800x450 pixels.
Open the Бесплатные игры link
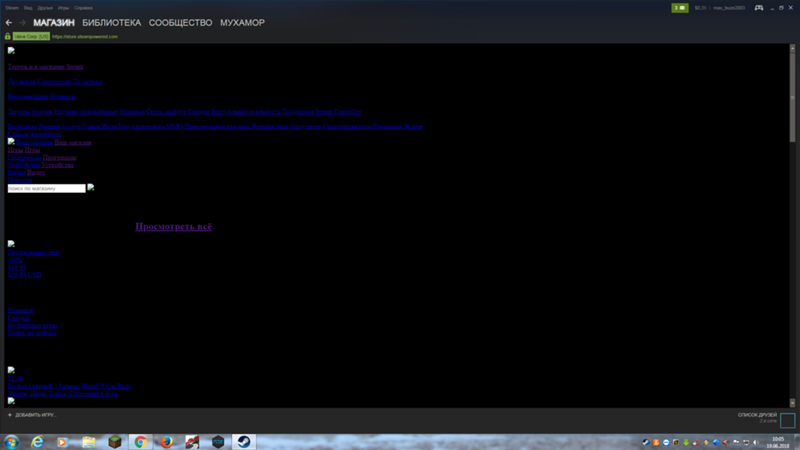tap(32, 326)
